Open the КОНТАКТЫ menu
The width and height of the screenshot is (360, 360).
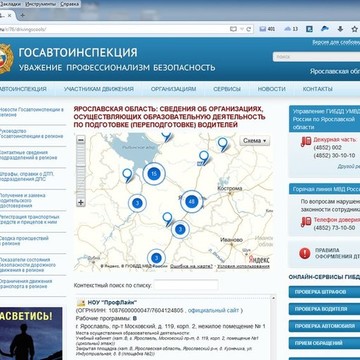(317, 89)
